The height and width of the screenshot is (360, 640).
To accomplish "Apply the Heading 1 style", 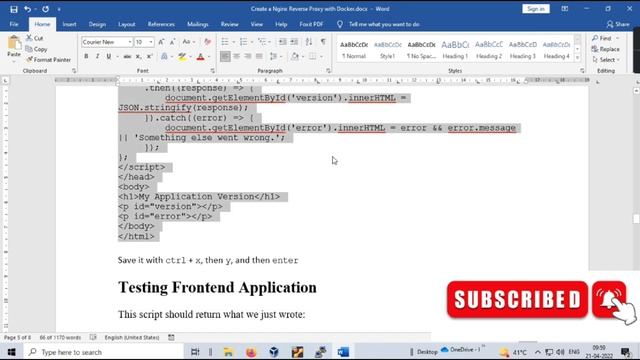I will click(x=455, y=49).
